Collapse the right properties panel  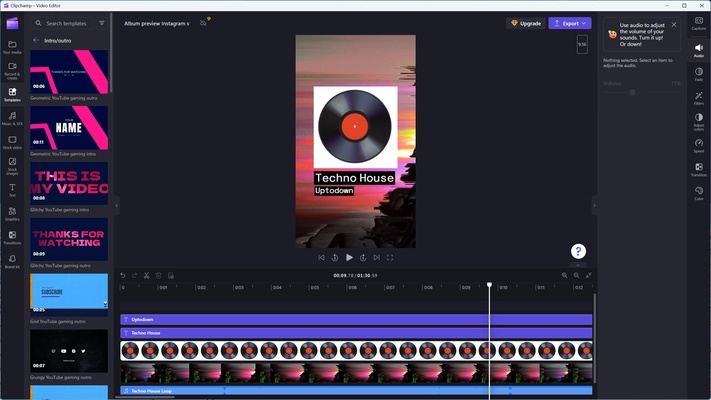(x=594, y=205)
